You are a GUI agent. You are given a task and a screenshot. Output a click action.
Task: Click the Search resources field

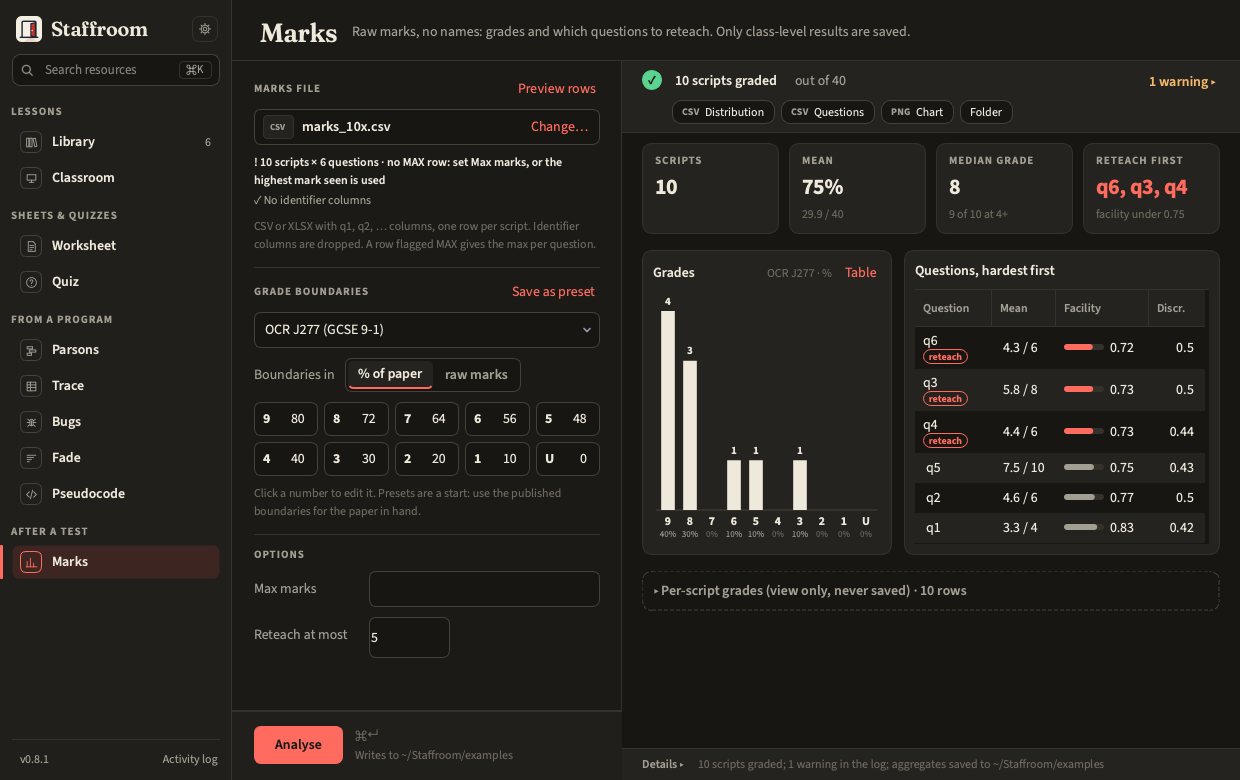(x=116, y=70)
